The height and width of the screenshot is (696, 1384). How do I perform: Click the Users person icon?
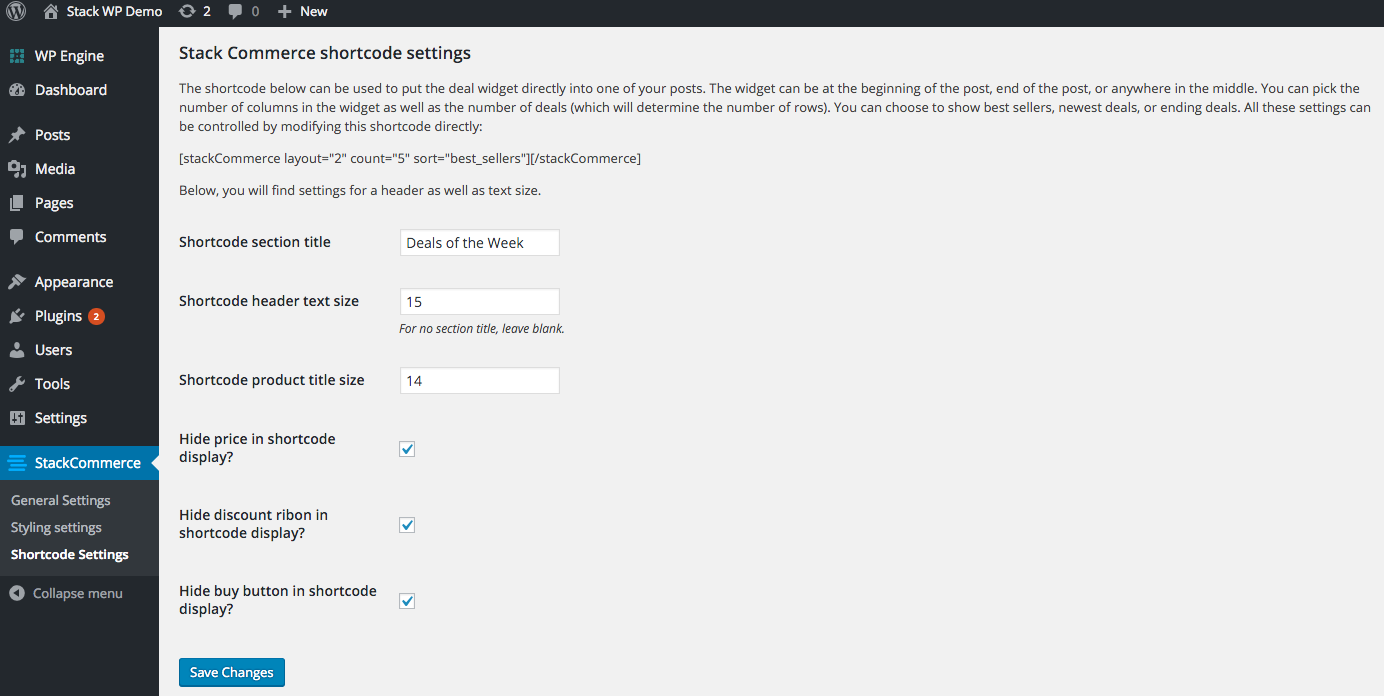pyautogui.click(x=16, y=350)
